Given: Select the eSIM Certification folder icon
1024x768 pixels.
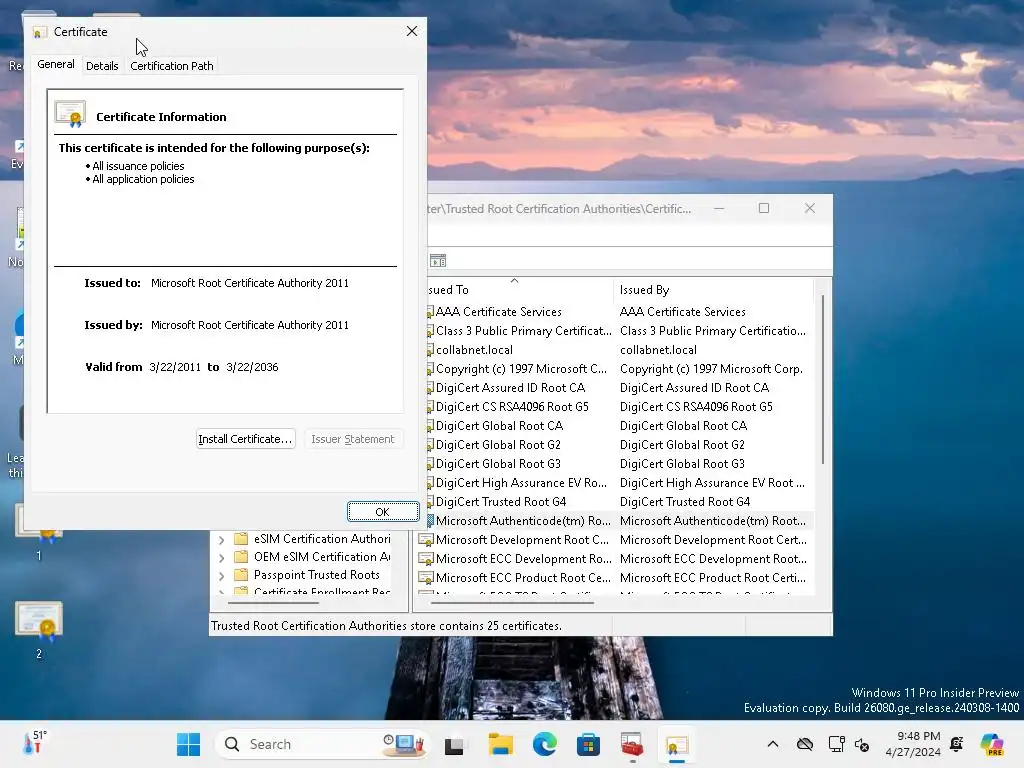Looking at the screenshot, I should point(241,539).
